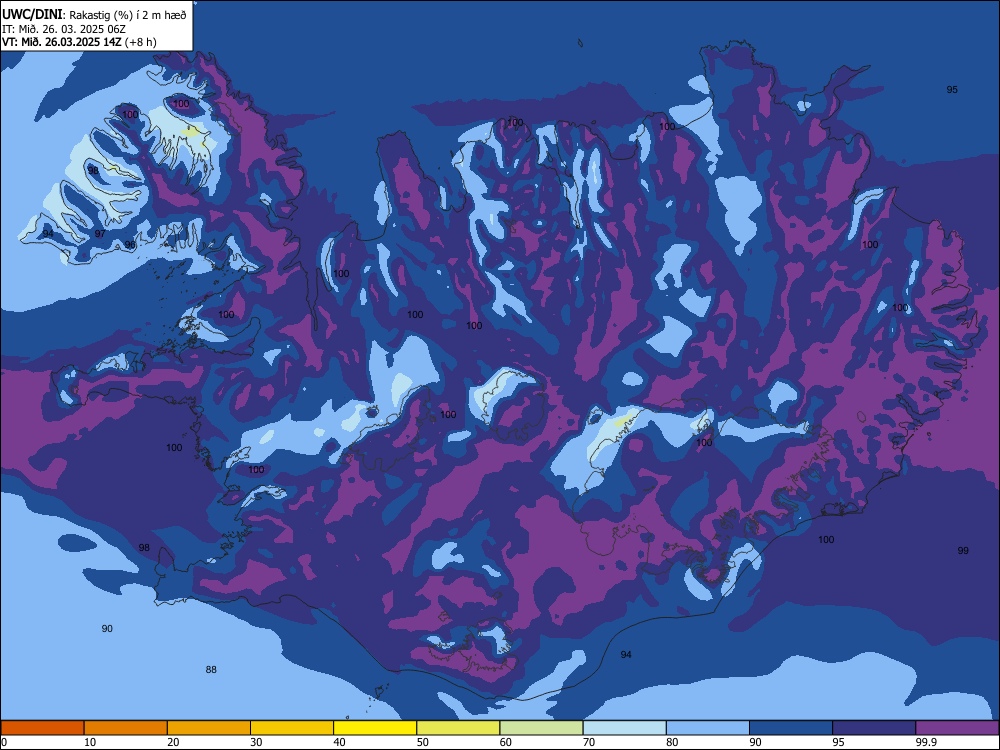
Task: Click the "VT: Mið. 26.03.2025 14Z (+8 h)" line
Action: click(x=79, y=42)
